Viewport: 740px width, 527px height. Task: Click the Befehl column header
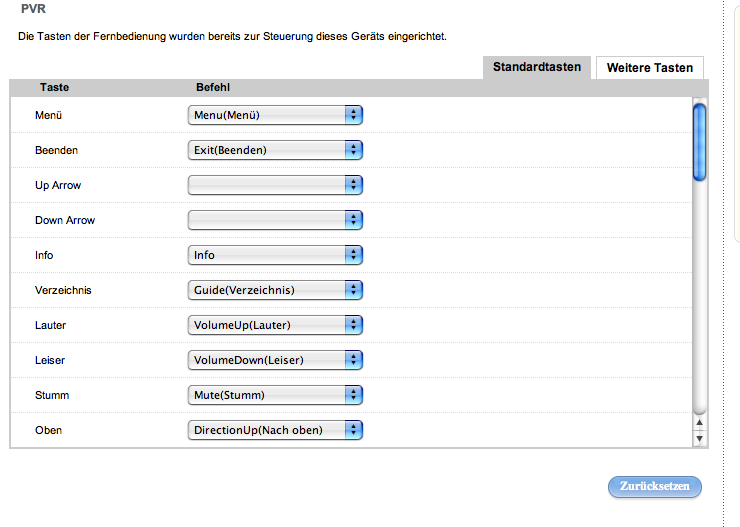pyautogui.click(x=213, y=88)
